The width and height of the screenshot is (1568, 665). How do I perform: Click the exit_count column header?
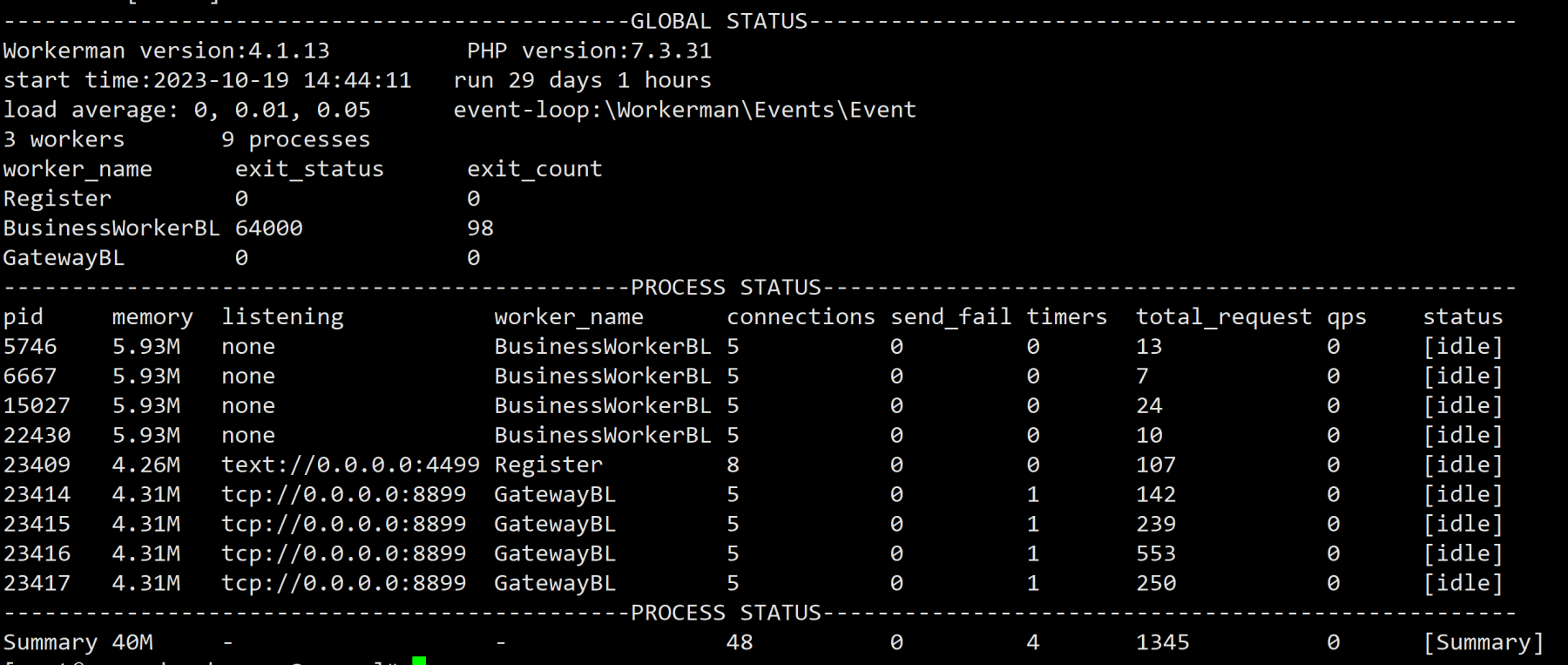tap(534, 169)
